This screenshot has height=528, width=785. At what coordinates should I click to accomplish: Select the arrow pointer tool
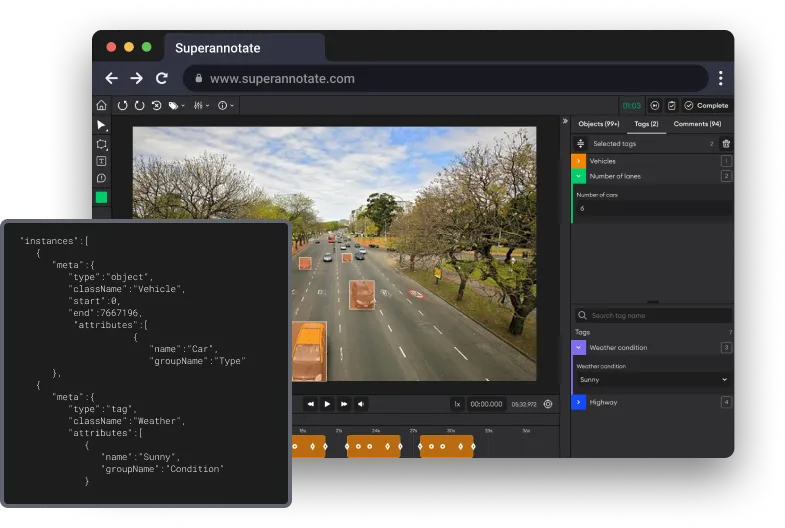(x=101, y=125)
